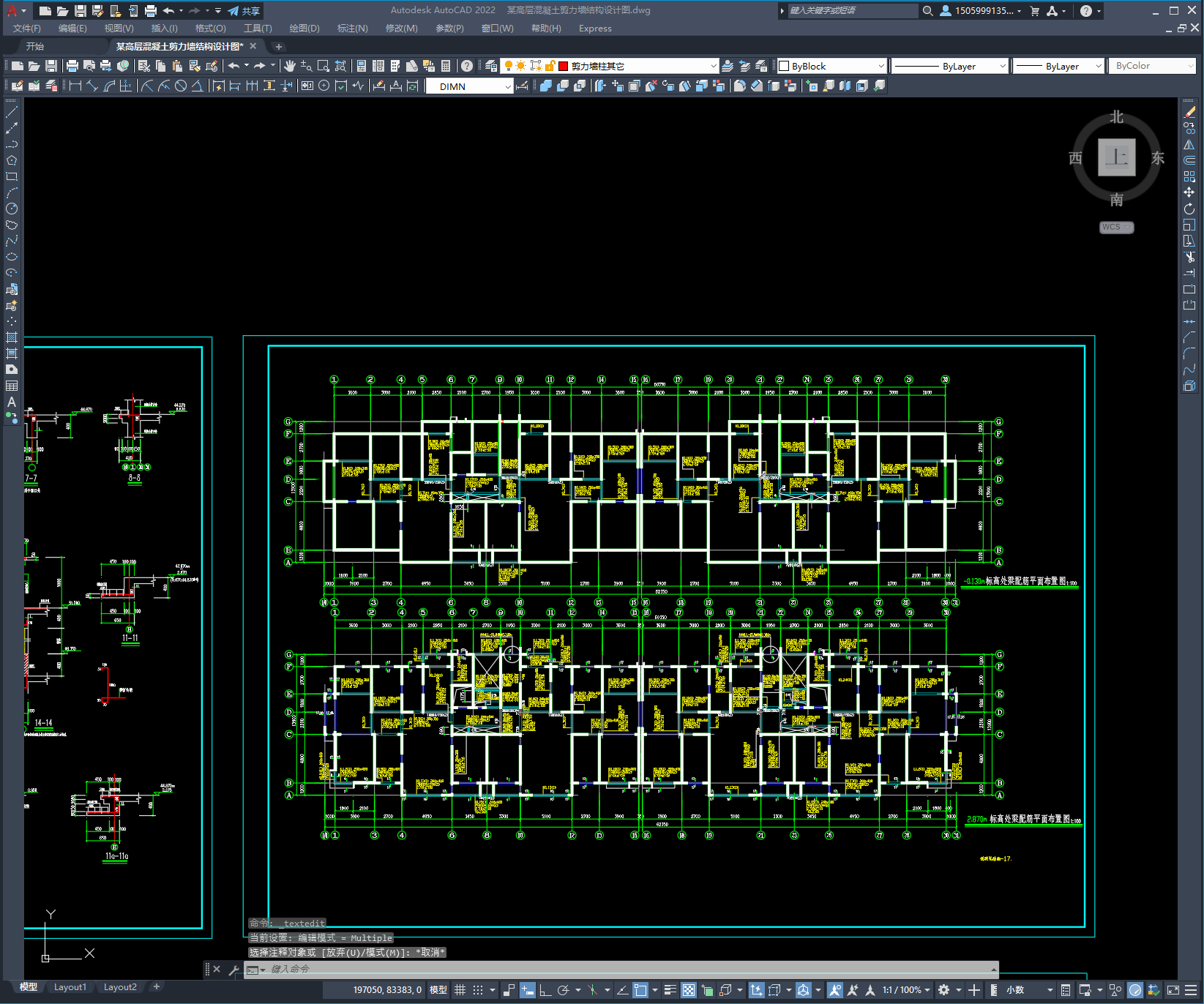
Task: Select the Multiline Text A tool
Action: coord(12,402)
